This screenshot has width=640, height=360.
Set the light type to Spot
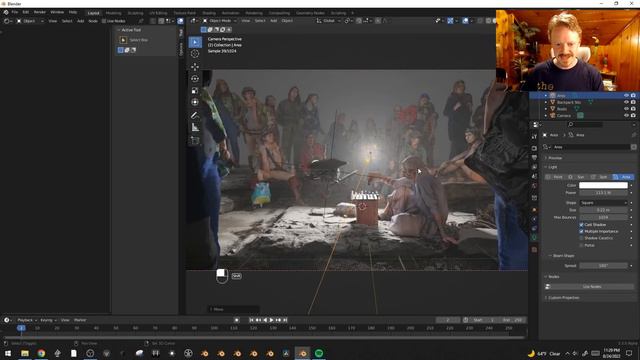[600, 177]
